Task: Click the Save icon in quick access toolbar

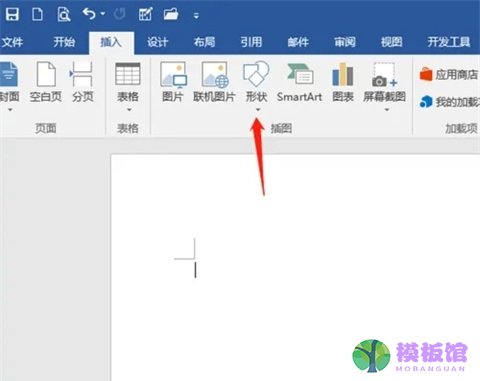Action: click(x=12, y=15)
